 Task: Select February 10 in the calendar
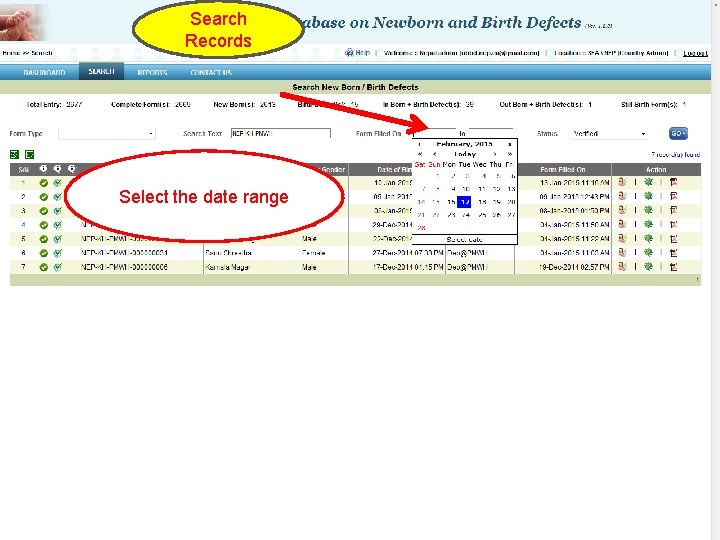[x=466, y=189]
